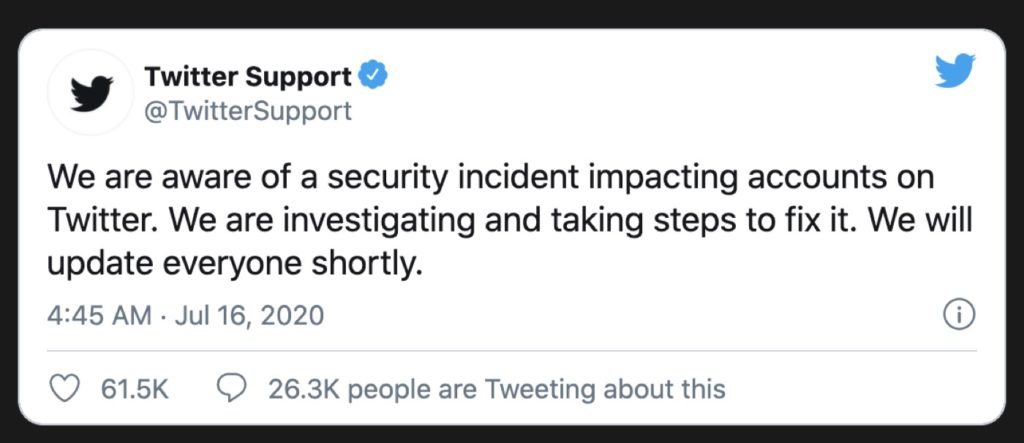This screenshot has height=443, width=1024.
Task: Click the reply speech bubble icon
Action: (x=233, y=389)
